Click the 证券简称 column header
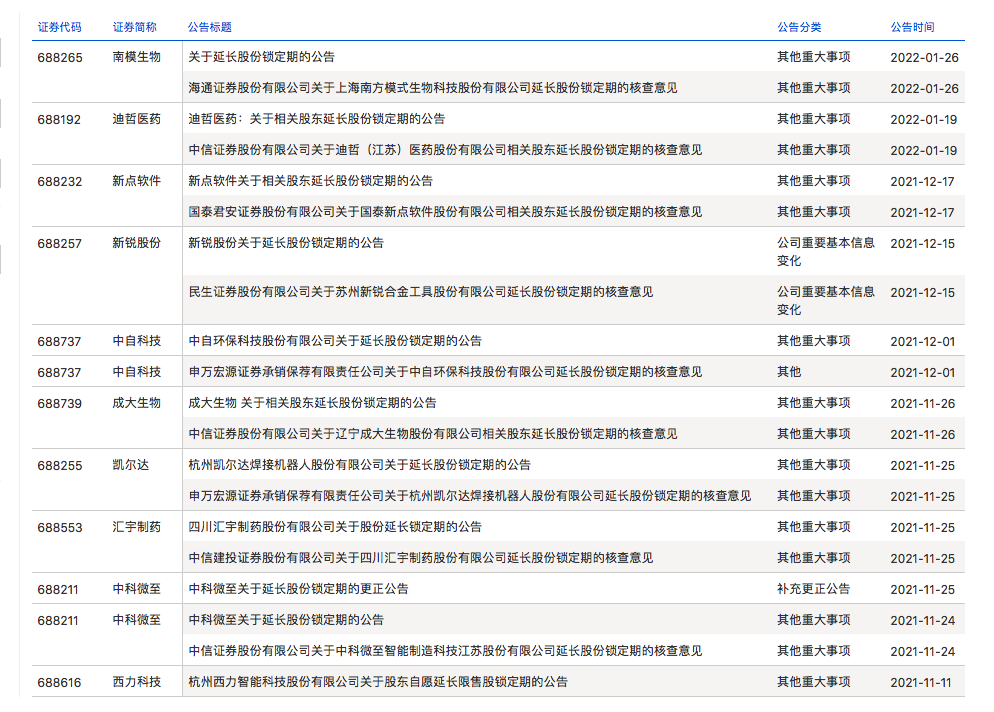The width and height of the screenshot is (994, 712). point(134,27)
